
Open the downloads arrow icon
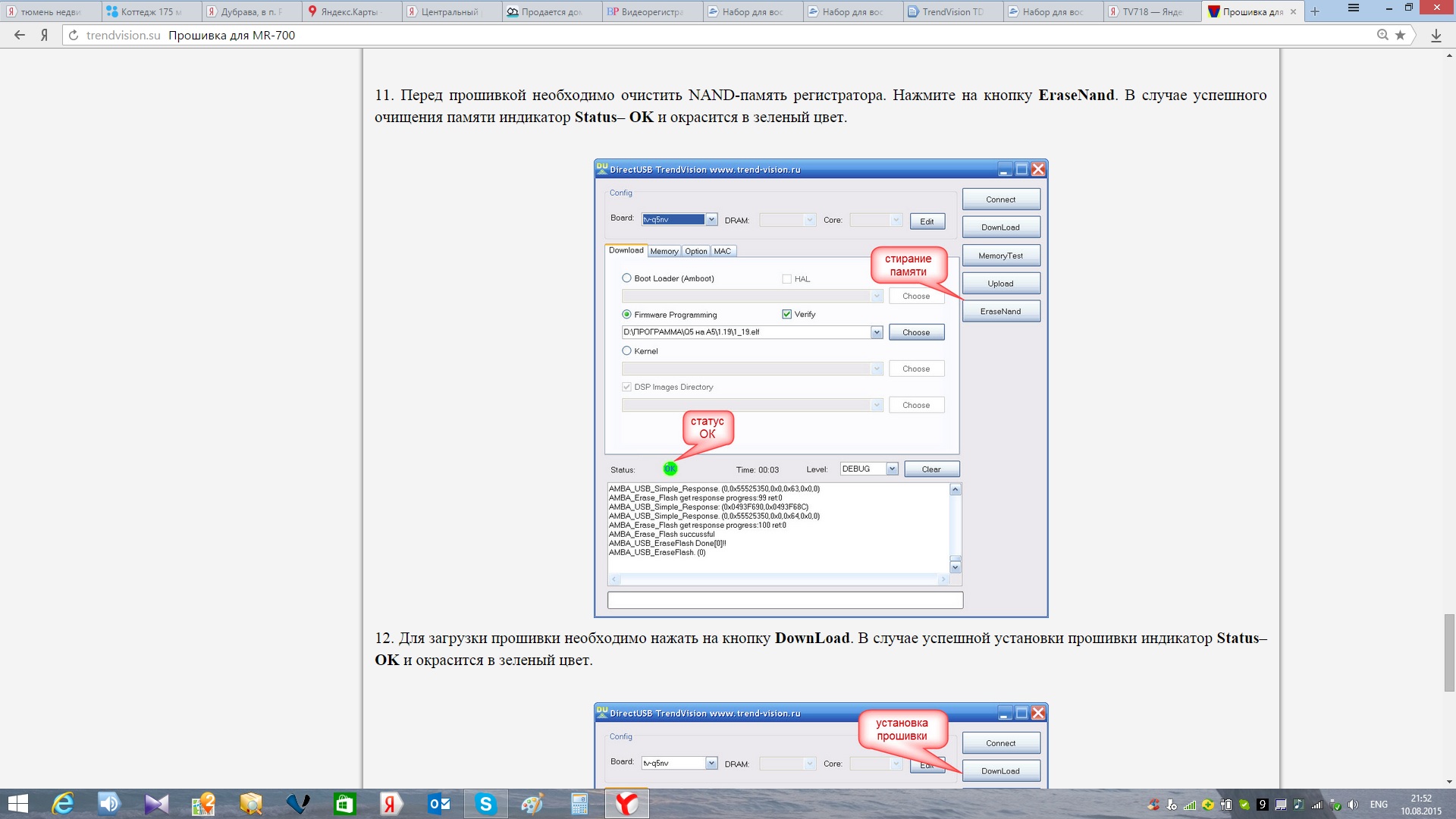(x=1436, y=35)
